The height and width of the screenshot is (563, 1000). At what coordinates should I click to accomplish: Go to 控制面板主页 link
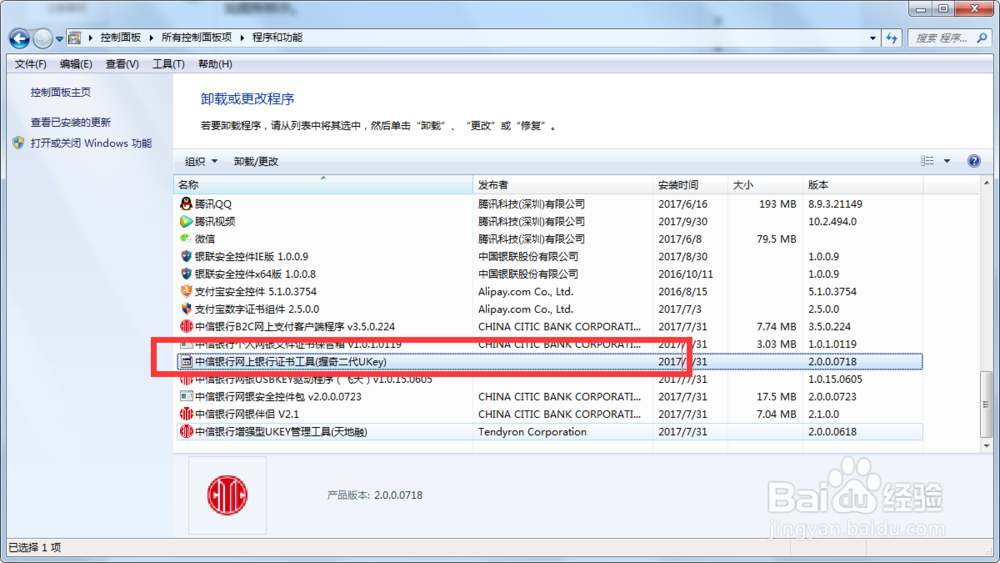coord(61,92)
